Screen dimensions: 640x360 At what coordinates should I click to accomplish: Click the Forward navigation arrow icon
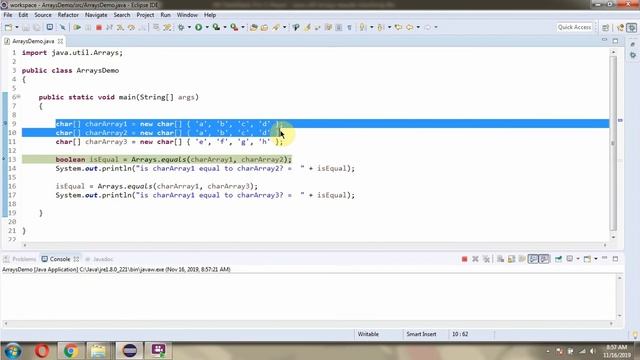pos(427,27)
